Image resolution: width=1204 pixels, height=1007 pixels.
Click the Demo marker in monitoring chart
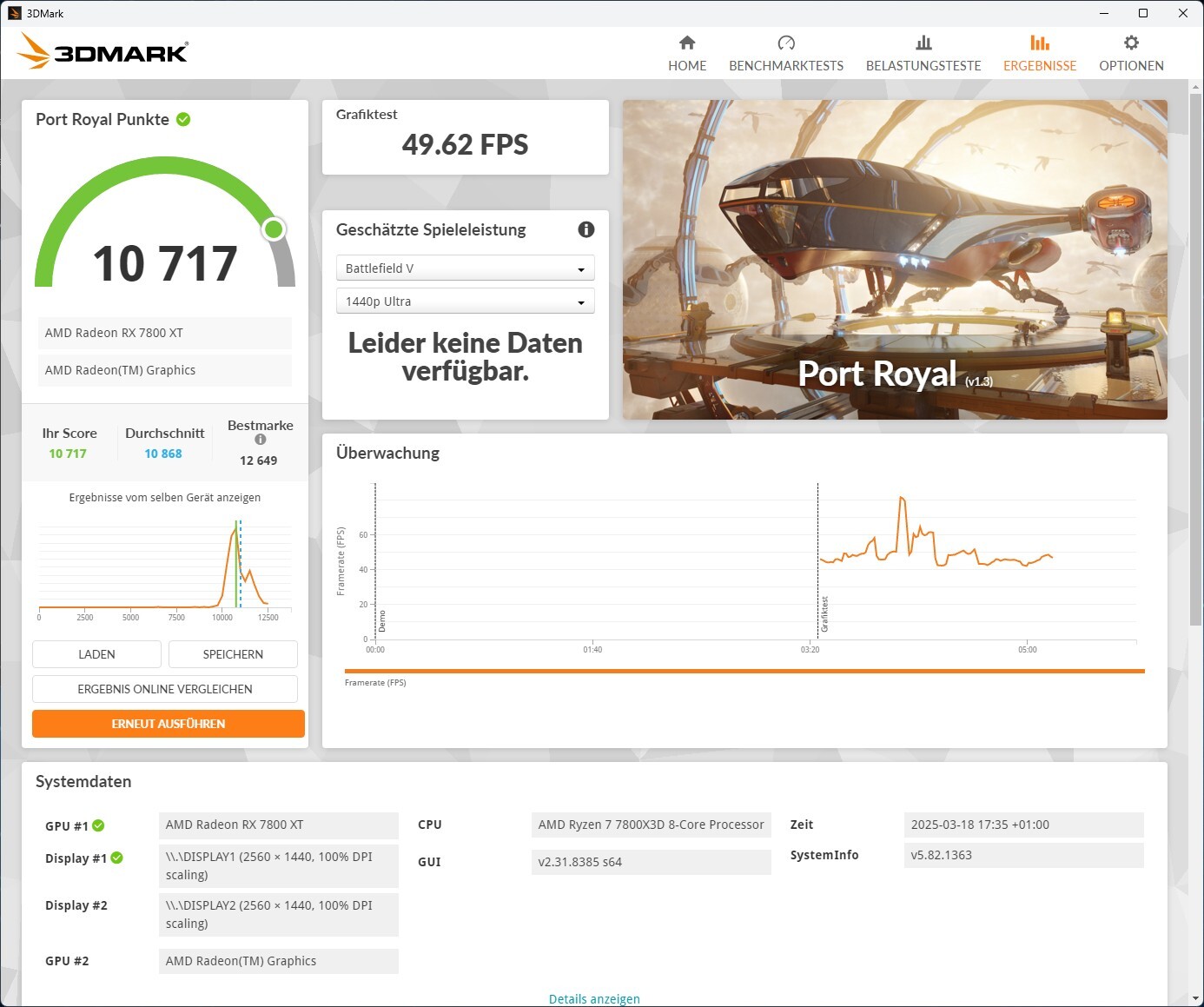pyautogui.click(x=381, y=621)
